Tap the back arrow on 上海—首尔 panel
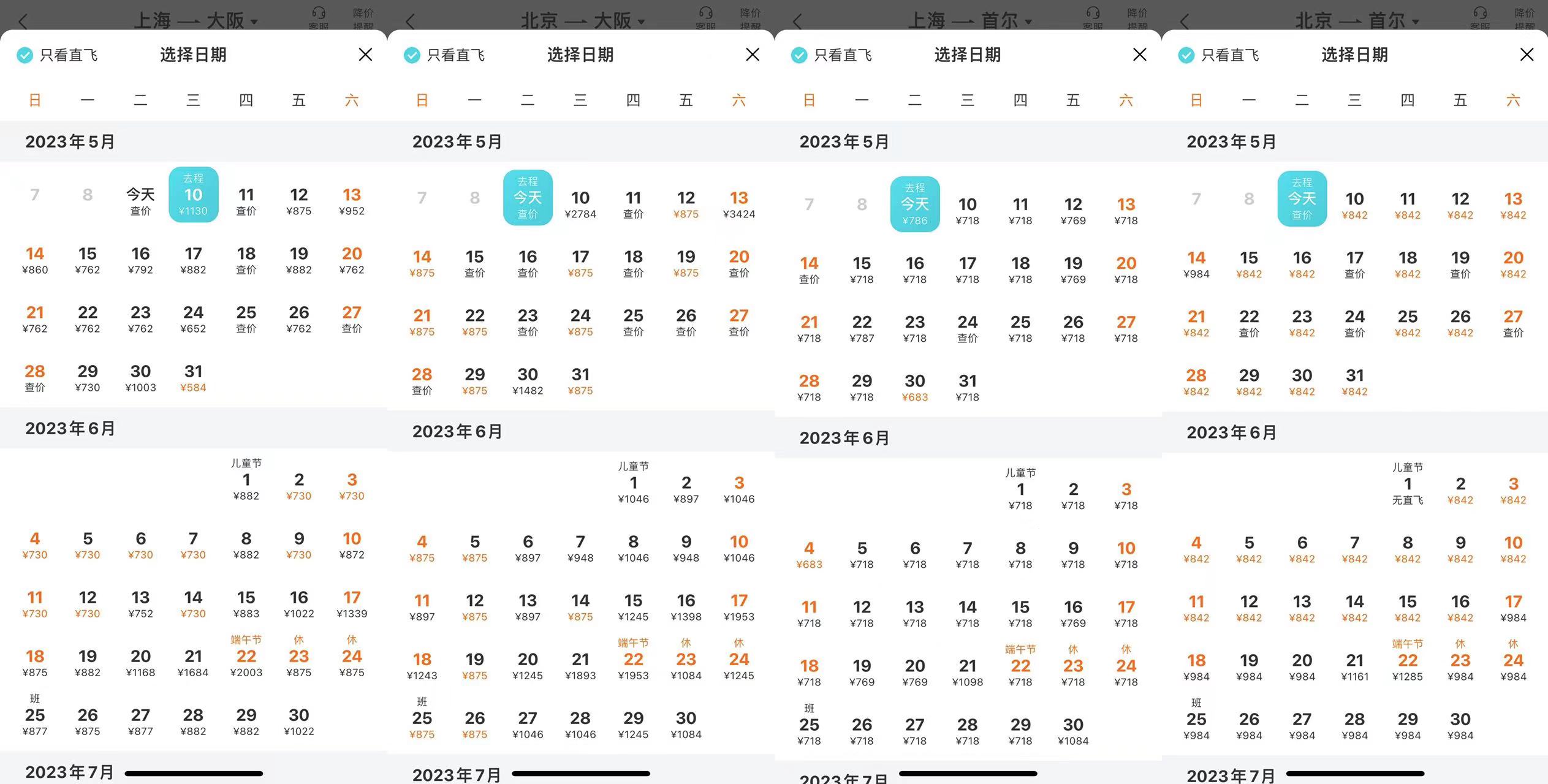Image resolution: width=1548 pixels, height=784 pixels. (x=797, y=20)
